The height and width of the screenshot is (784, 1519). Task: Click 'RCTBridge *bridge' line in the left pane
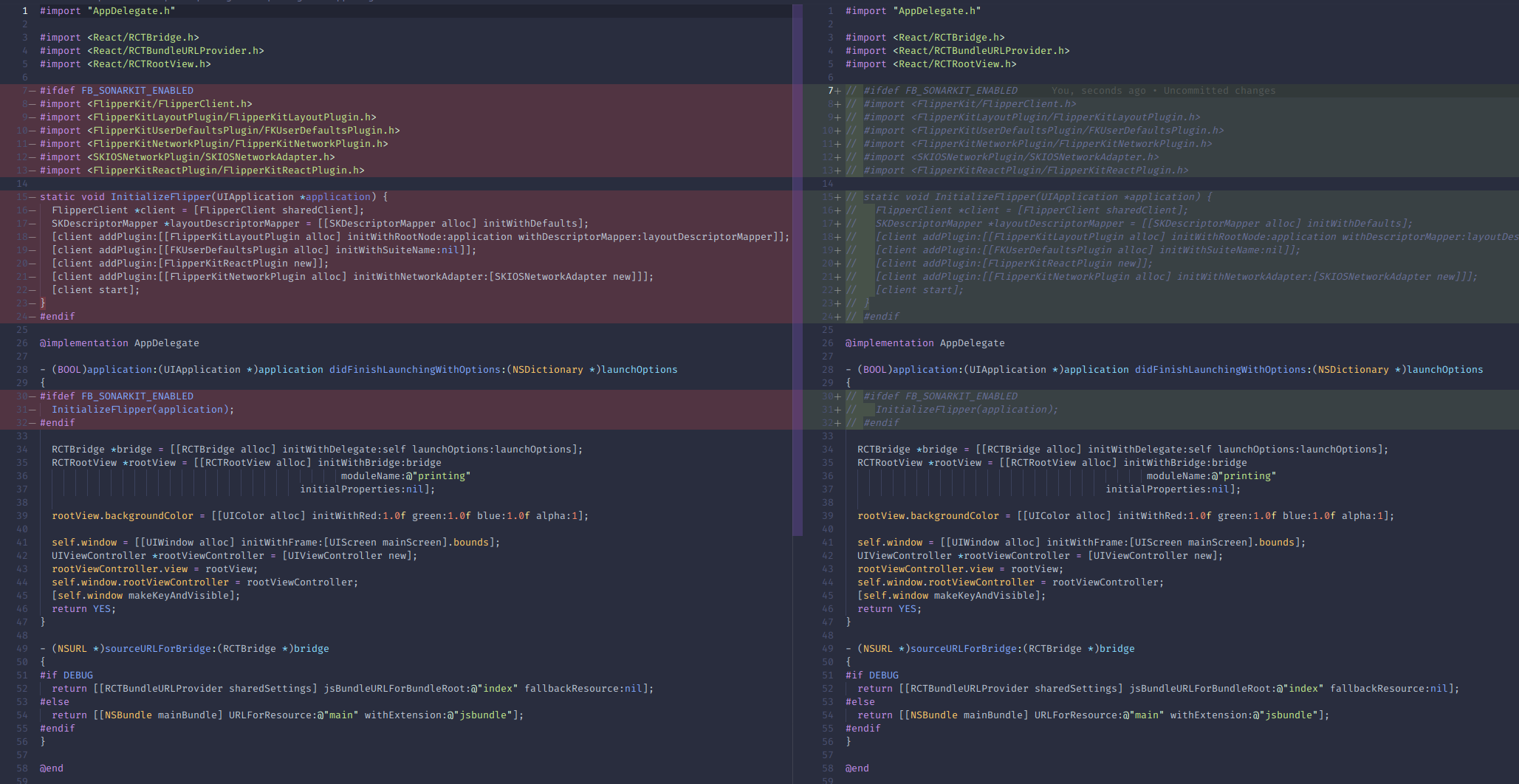tap(318, 450)
